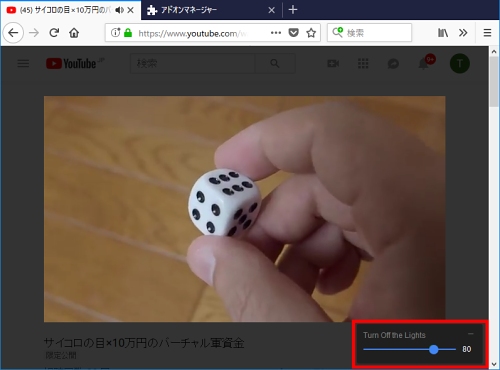
Task: Click the YouTube search magnifier button
Action: point(275,63)
